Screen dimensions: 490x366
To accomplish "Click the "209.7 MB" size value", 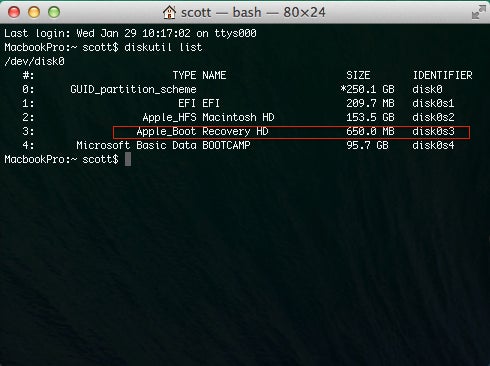I will tap(370, 103).
